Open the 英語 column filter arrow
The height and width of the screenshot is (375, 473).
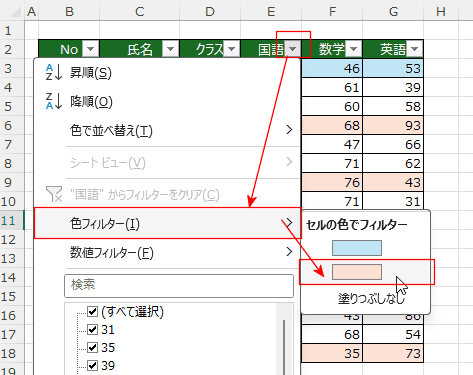415,49
